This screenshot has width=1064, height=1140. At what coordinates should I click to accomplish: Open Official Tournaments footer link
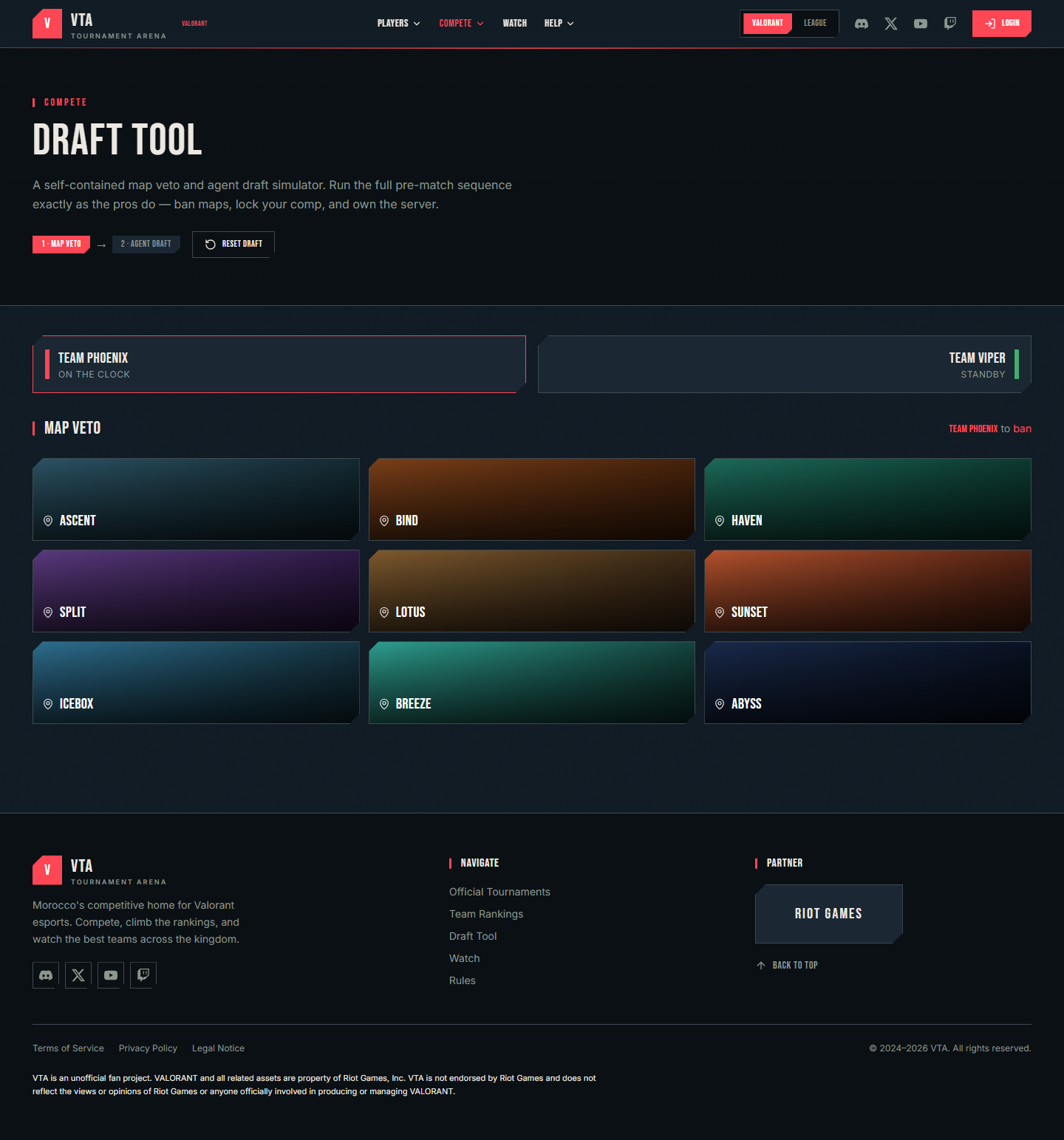(x=499, y=892)
